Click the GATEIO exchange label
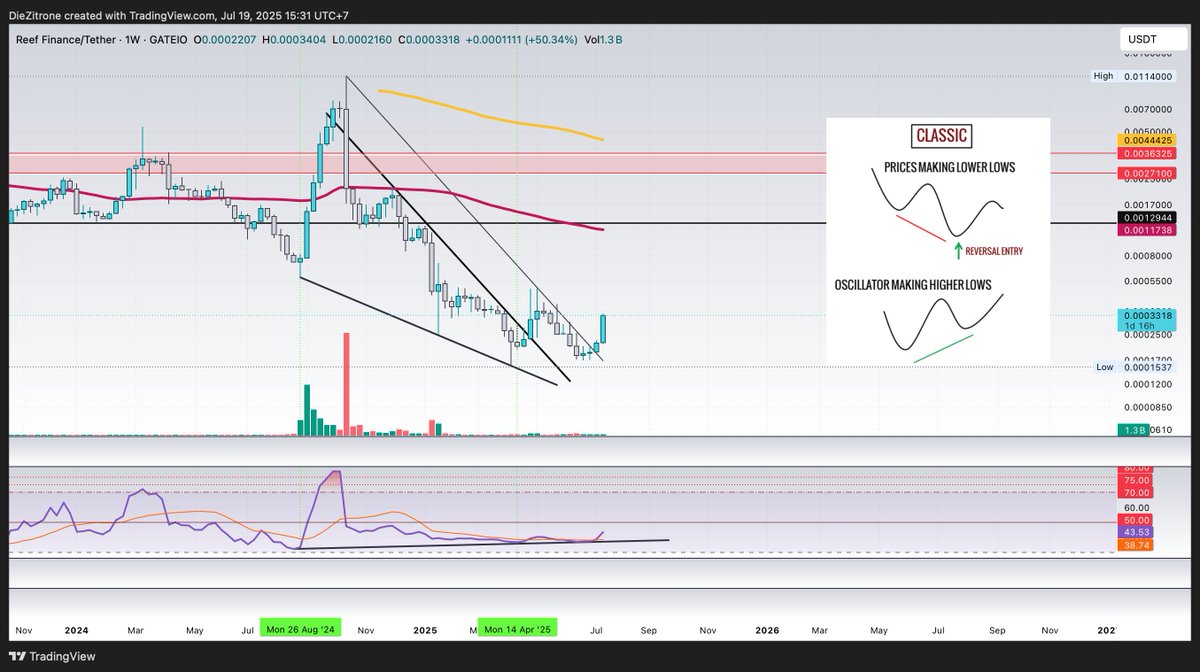The width and height of the screenshot is (1200, 672). click(169, 39)
